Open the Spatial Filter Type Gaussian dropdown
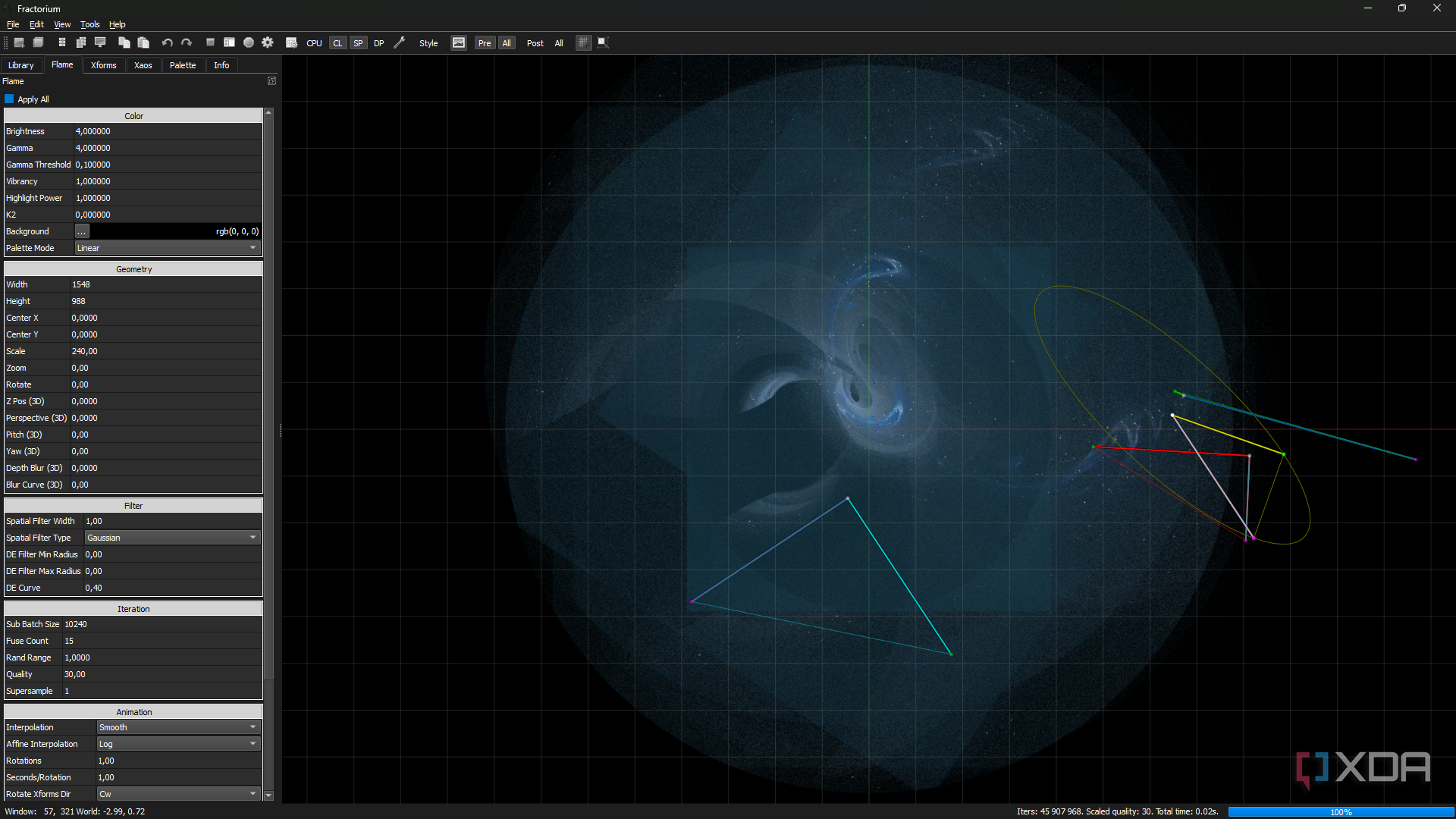 172,538
